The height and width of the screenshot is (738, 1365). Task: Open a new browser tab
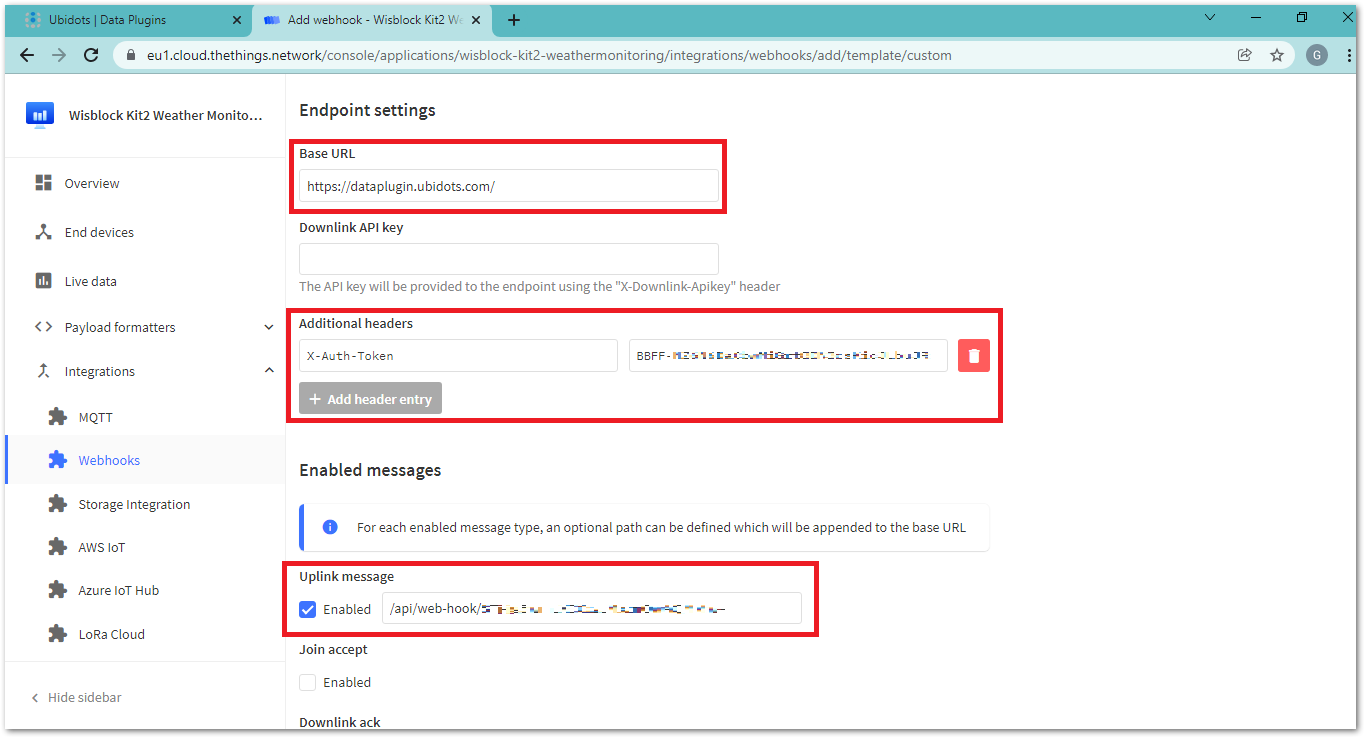tap(514, 20)
